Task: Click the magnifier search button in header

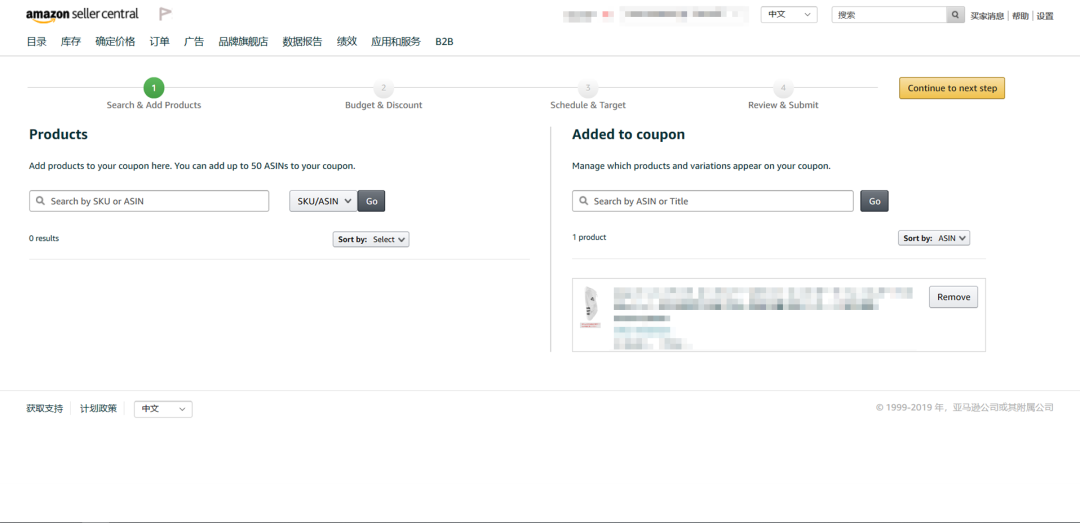Action: pos(956,15)
